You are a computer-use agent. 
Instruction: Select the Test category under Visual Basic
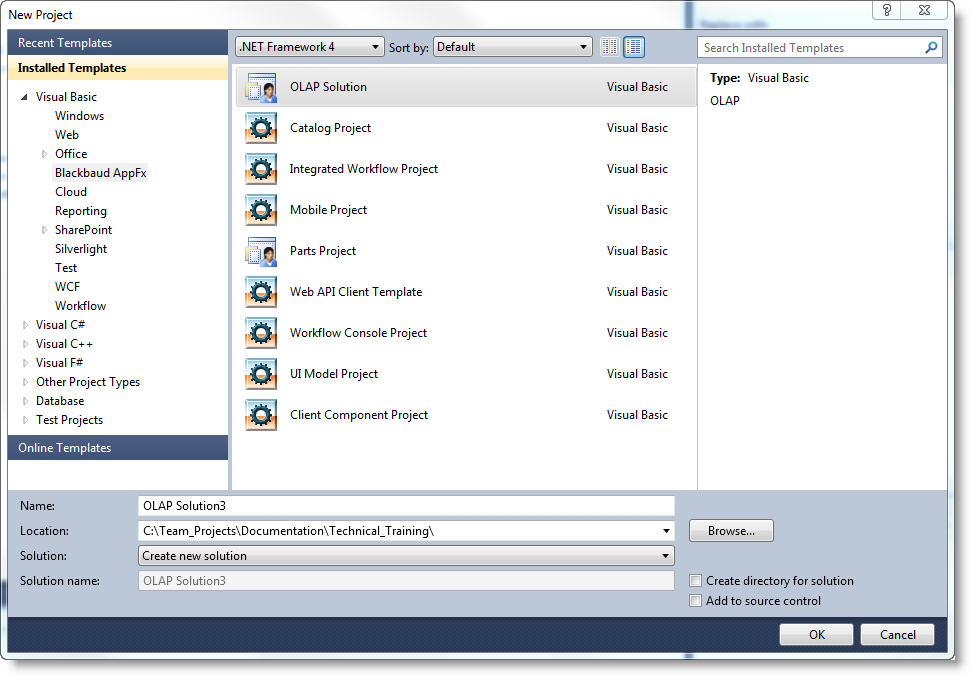(x=66, y=268)
